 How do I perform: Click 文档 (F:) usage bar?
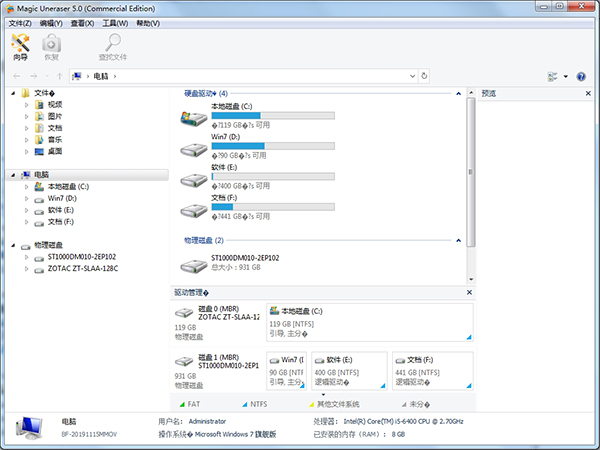(x=273, y=207)
